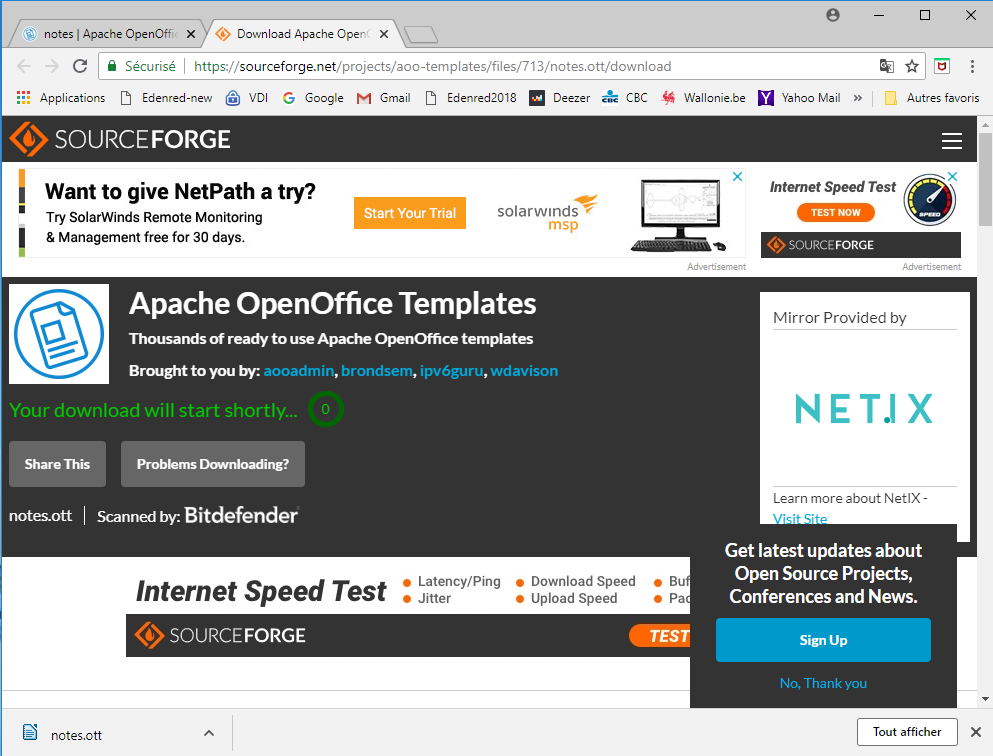Expand the hidden bookmarks overflow chevron

857,98
